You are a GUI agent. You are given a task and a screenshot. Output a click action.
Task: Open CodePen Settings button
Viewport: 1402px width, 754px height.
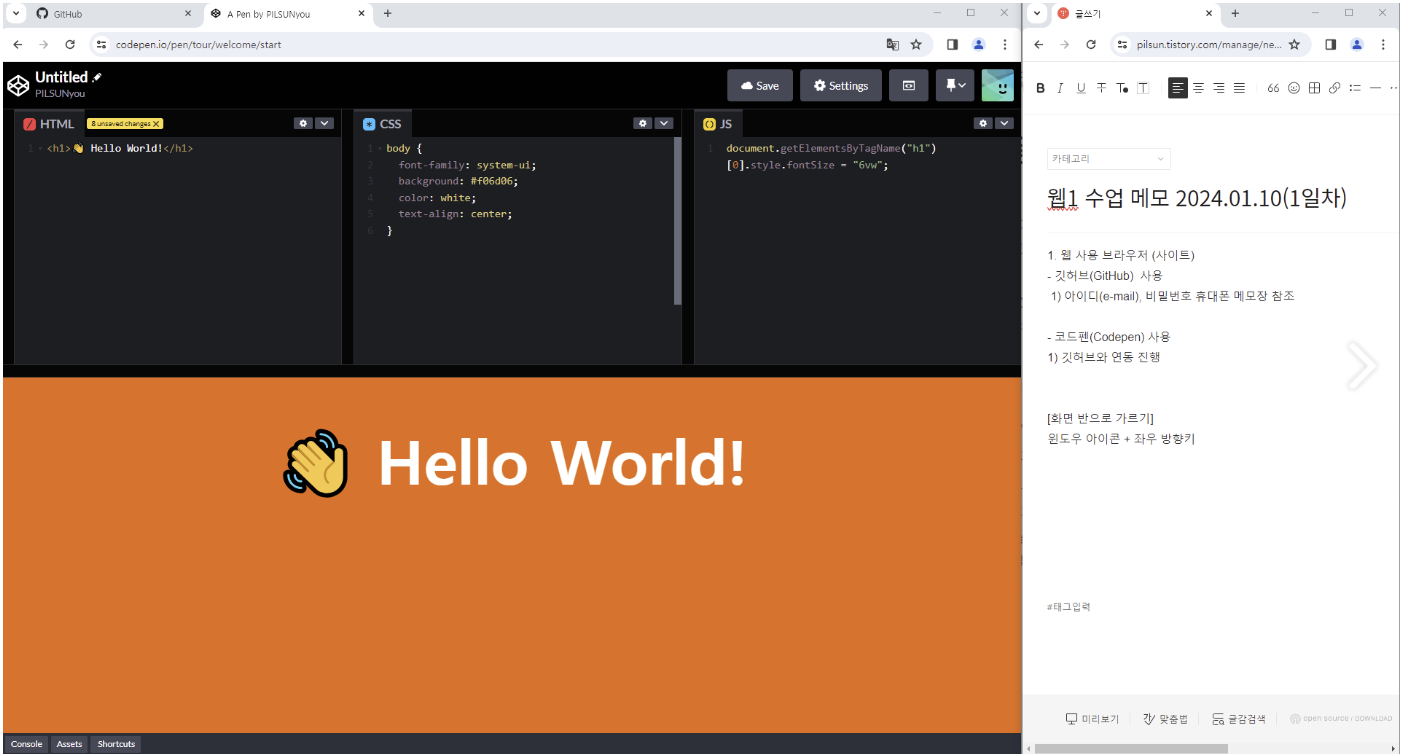[841, 86]
